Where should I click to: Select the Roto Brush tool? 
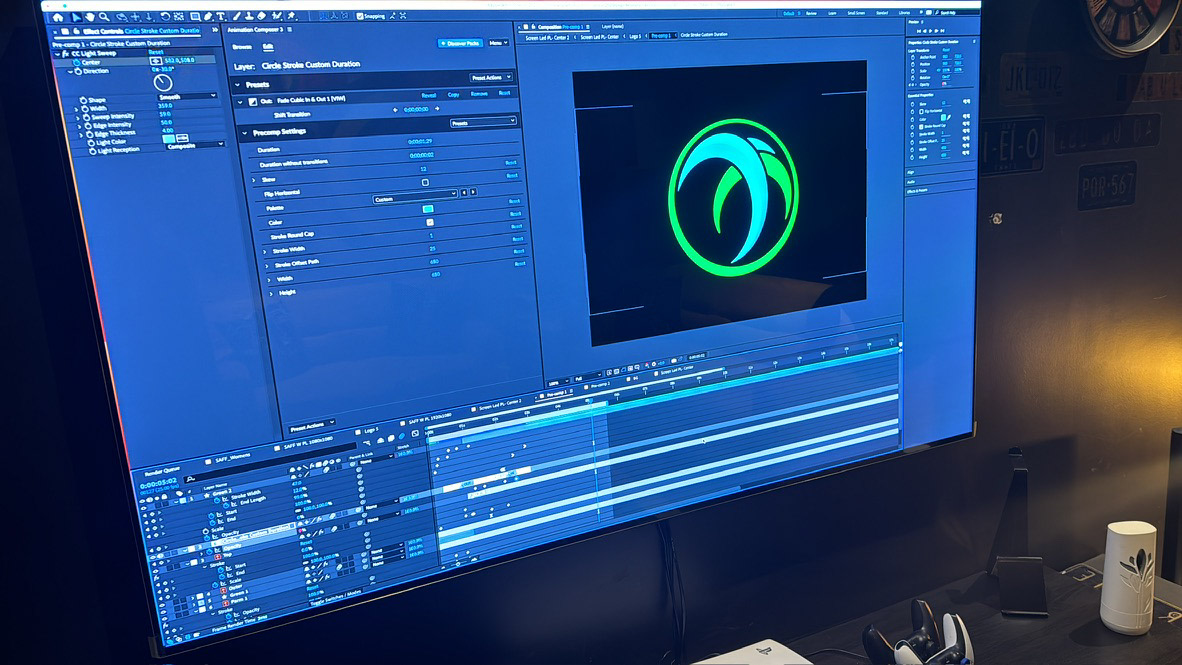[277, 16]
